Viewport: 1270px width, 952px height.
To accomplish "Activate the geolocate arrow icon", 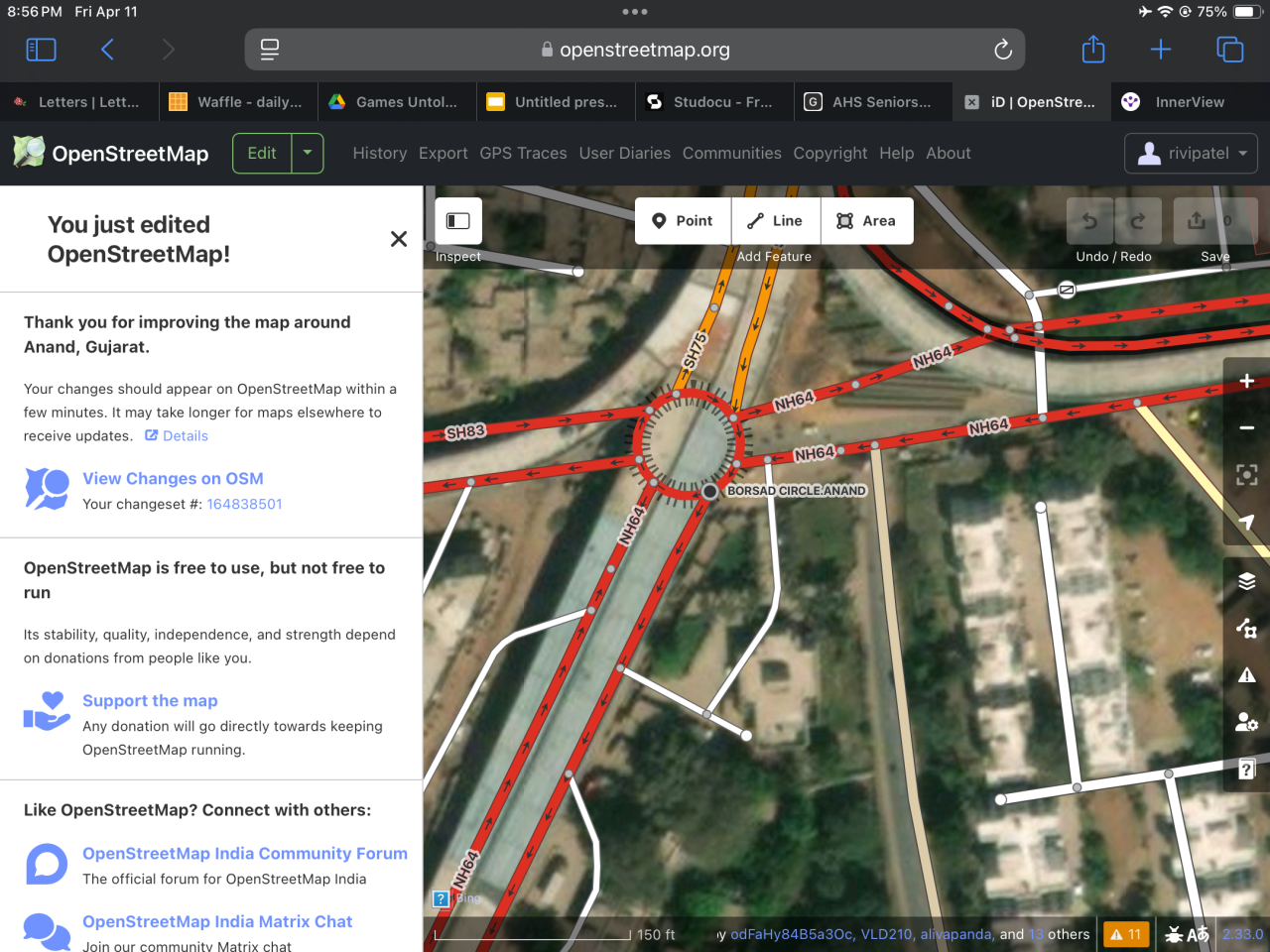I will (x=1247, y=522).
